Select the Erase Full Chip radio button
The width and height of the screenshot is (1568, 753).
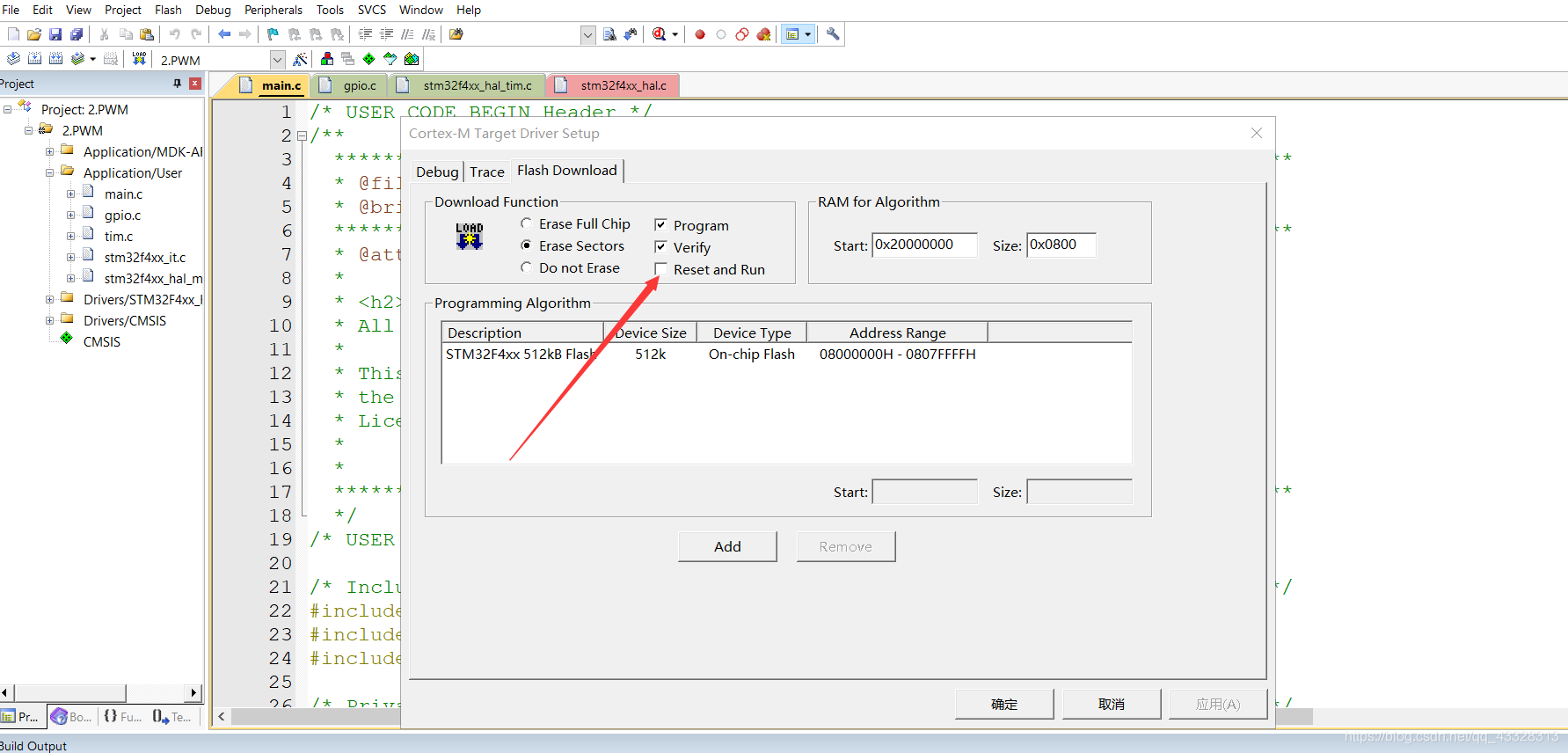[526, 223]
